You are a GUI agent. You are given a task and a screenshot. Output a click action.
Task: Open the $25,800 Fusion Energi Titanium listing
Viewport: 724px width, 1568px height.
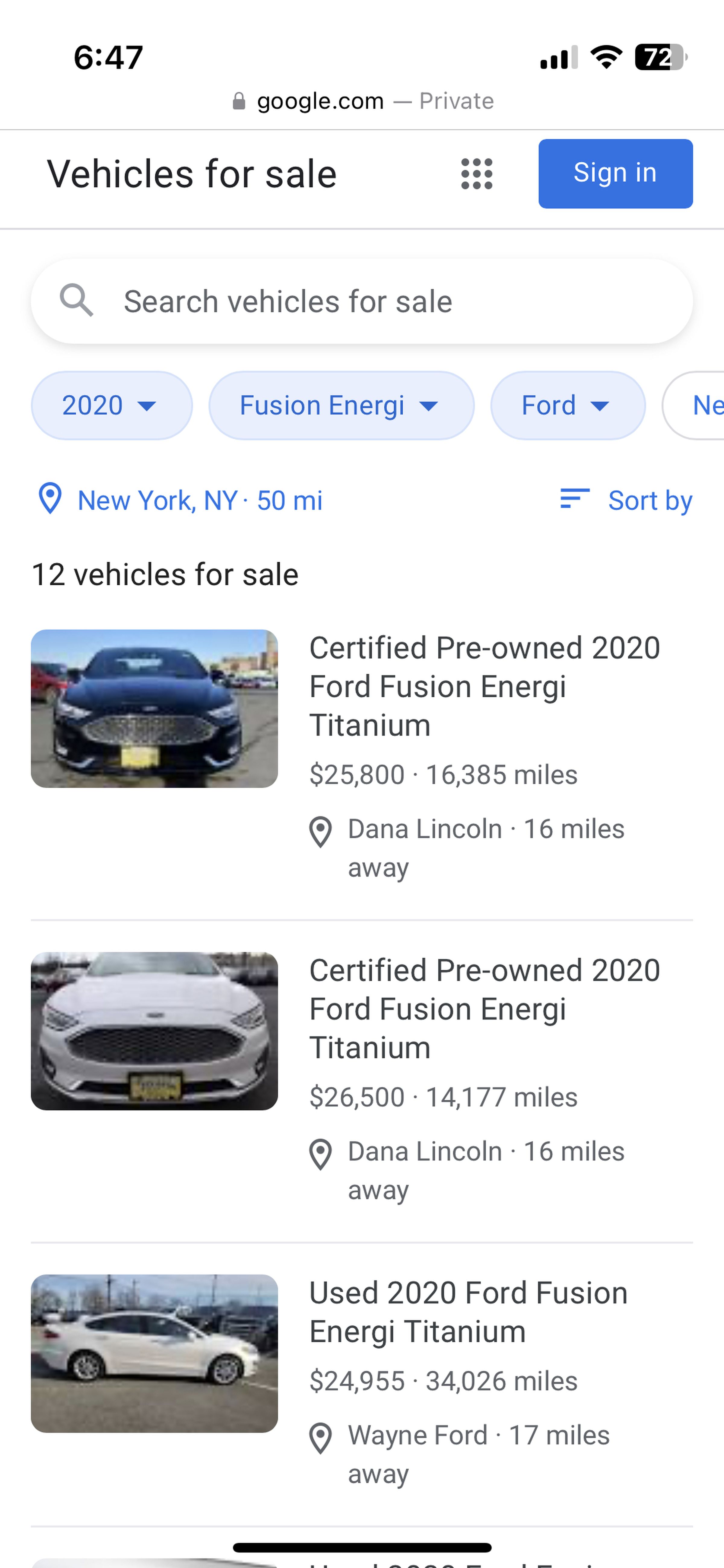(x=484, y=686)
